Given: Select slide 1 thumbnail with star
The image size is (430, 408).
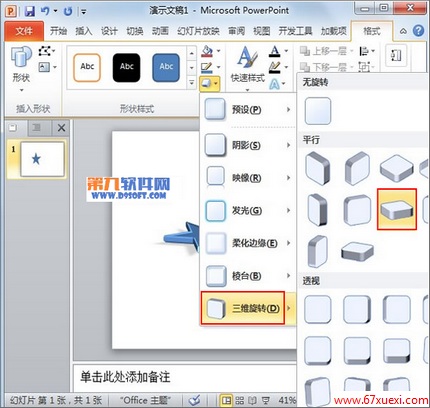Looking at the screenshot, I should tap(42, 159).
